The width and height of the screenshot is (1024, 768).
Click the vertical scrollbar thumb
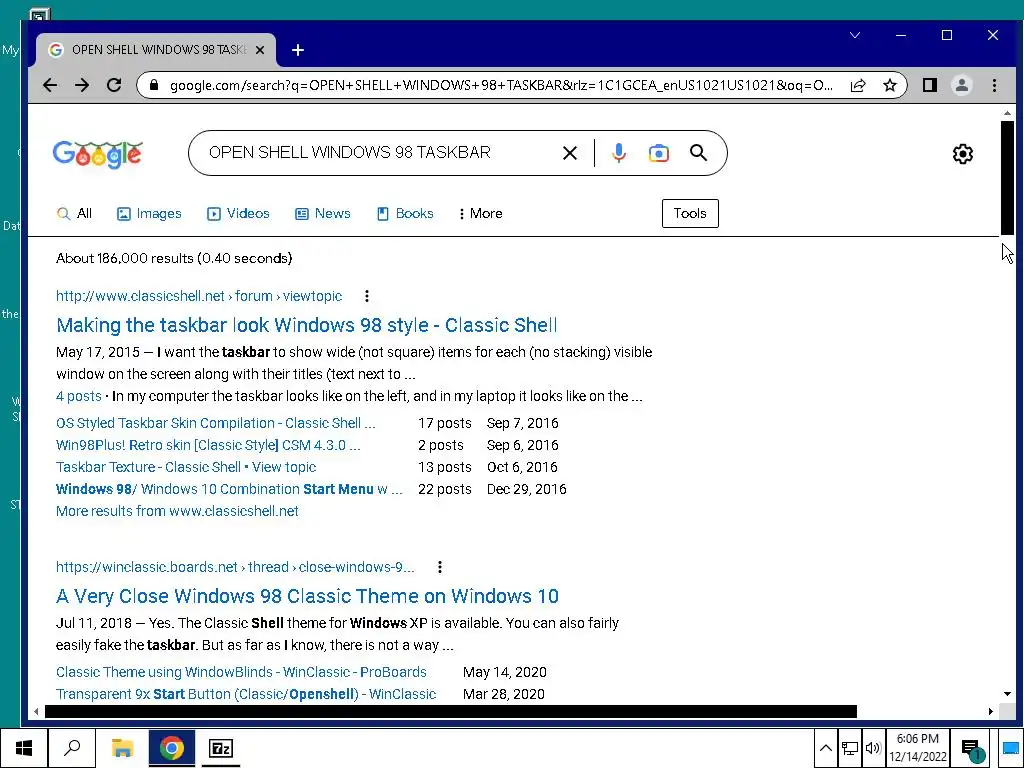pos(1007,177)
